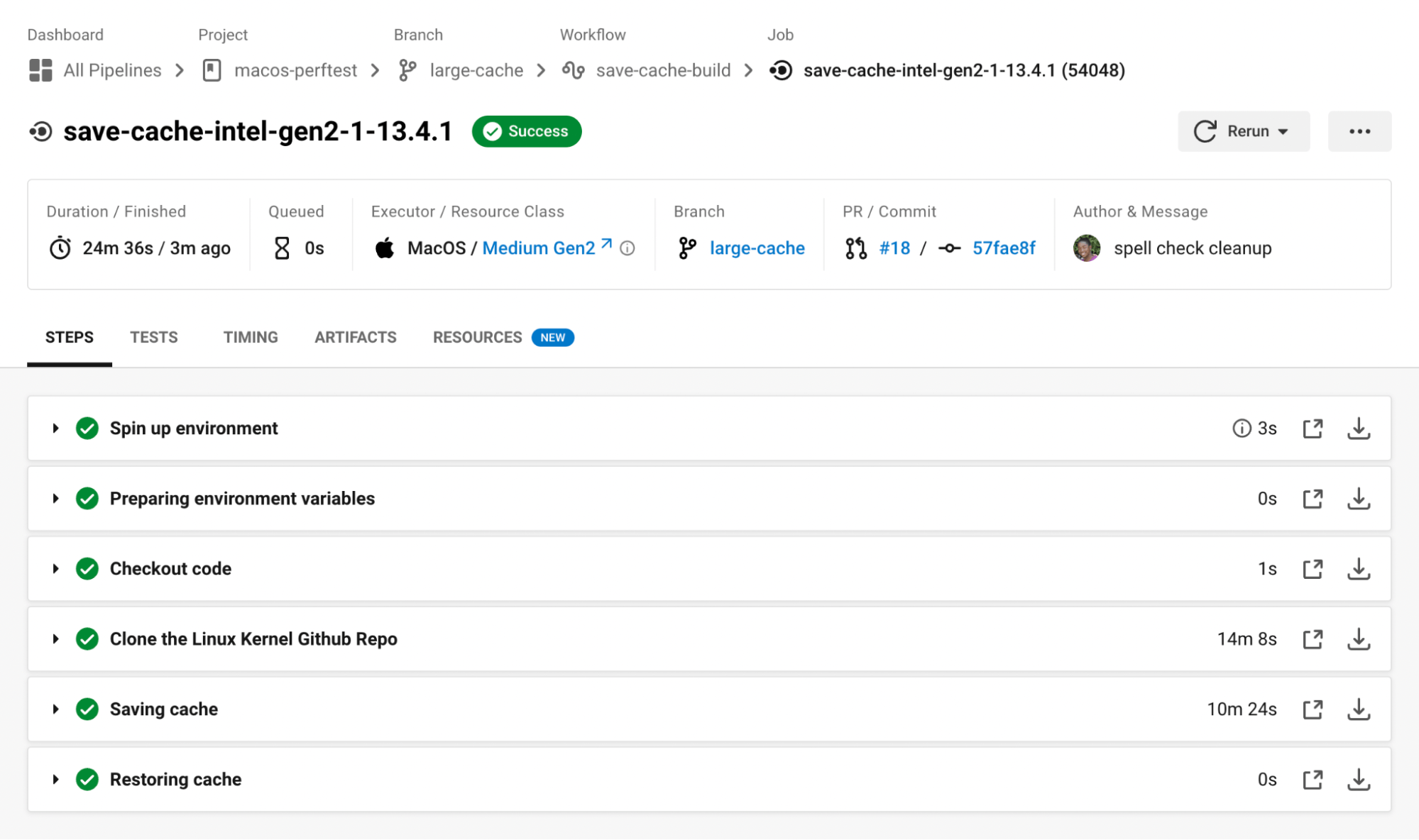Screen dimensions: 1419x840
Task: Open Saving cache output in new tab
Action: pyautogui.click(x=1313, y=709)
